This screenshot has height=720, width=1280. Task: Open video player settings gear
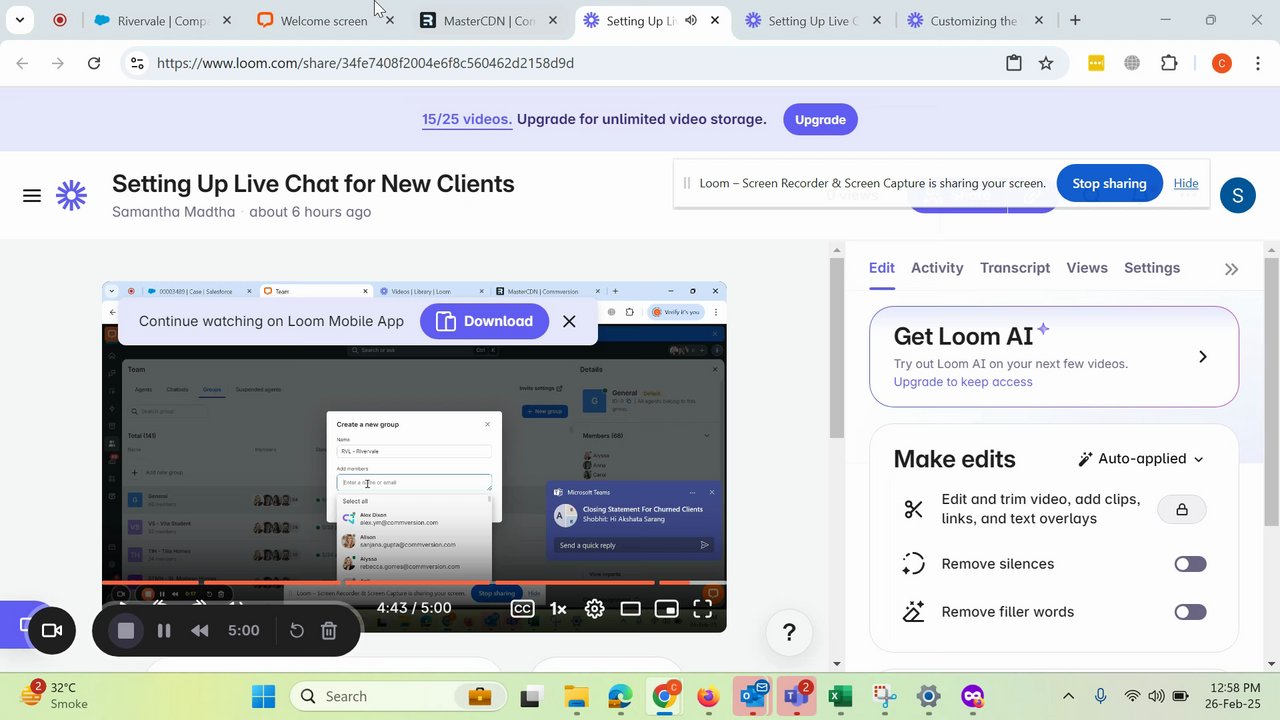(x=594, y=608)
